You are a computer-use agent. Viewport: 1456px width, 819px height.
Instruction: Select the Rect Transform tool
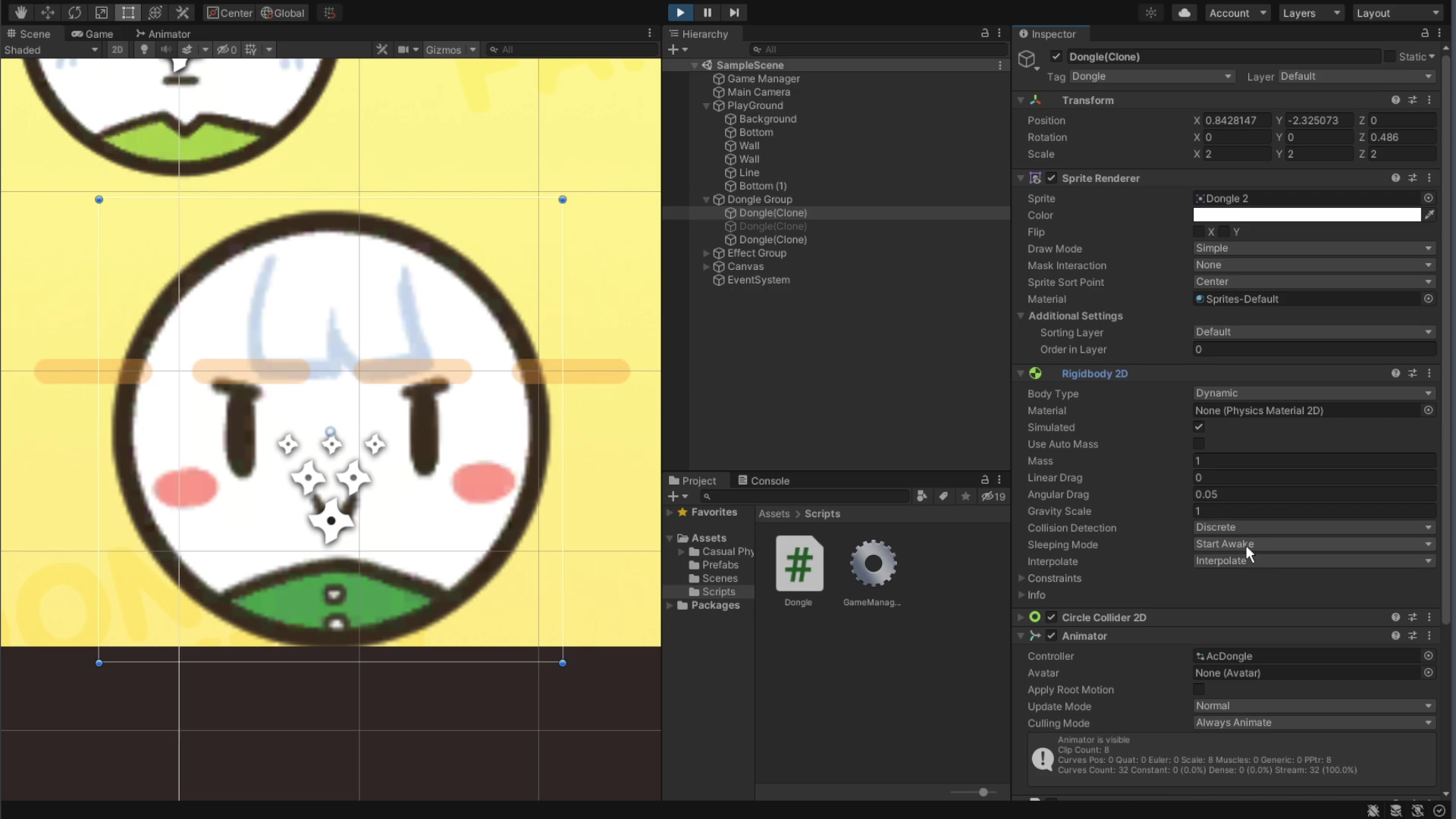128,12
